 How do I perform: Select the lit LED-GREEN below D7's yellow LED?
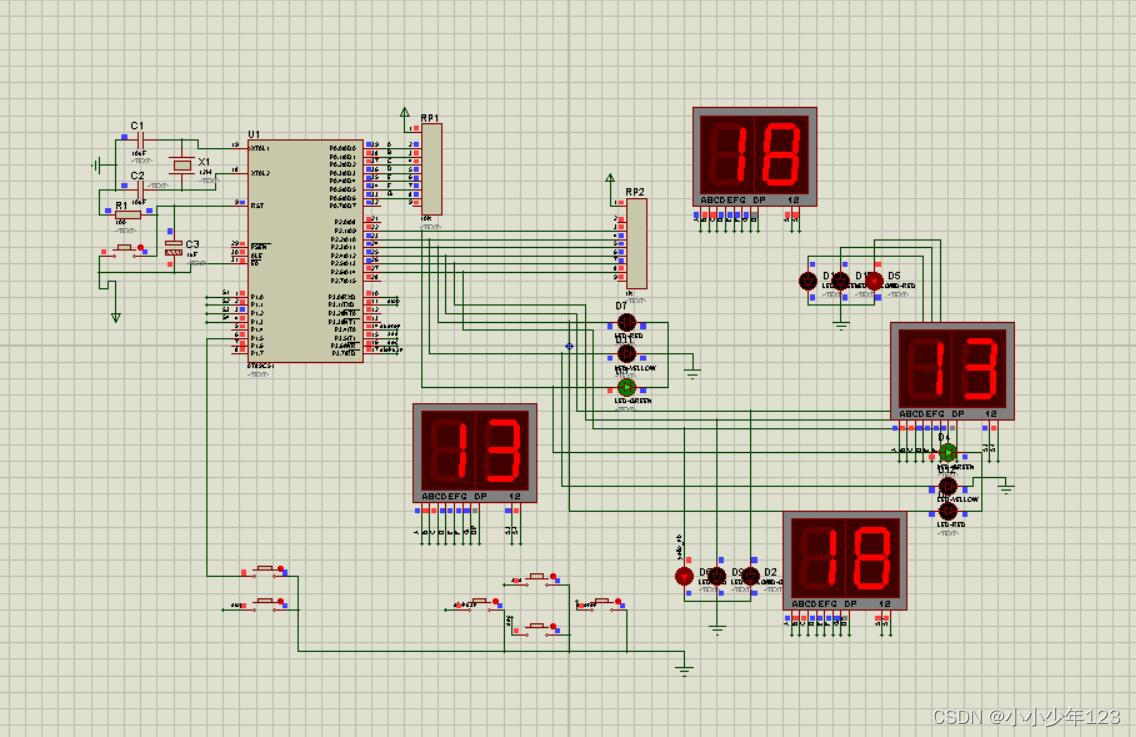pyautogui.click(x=627, y=388)
